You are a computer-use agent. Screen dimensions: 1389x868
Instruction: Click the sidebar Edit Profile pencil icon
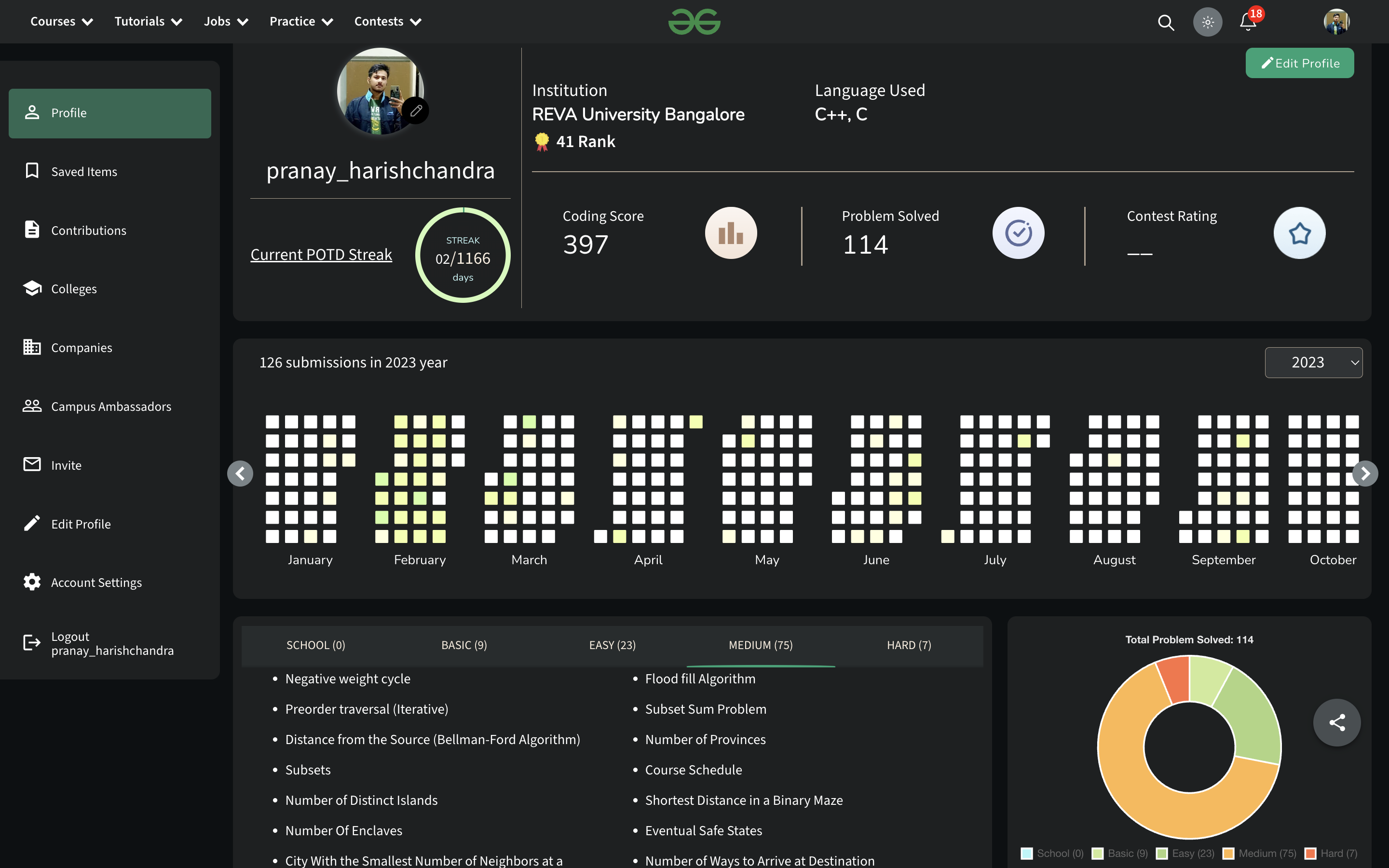pos(32,523)
